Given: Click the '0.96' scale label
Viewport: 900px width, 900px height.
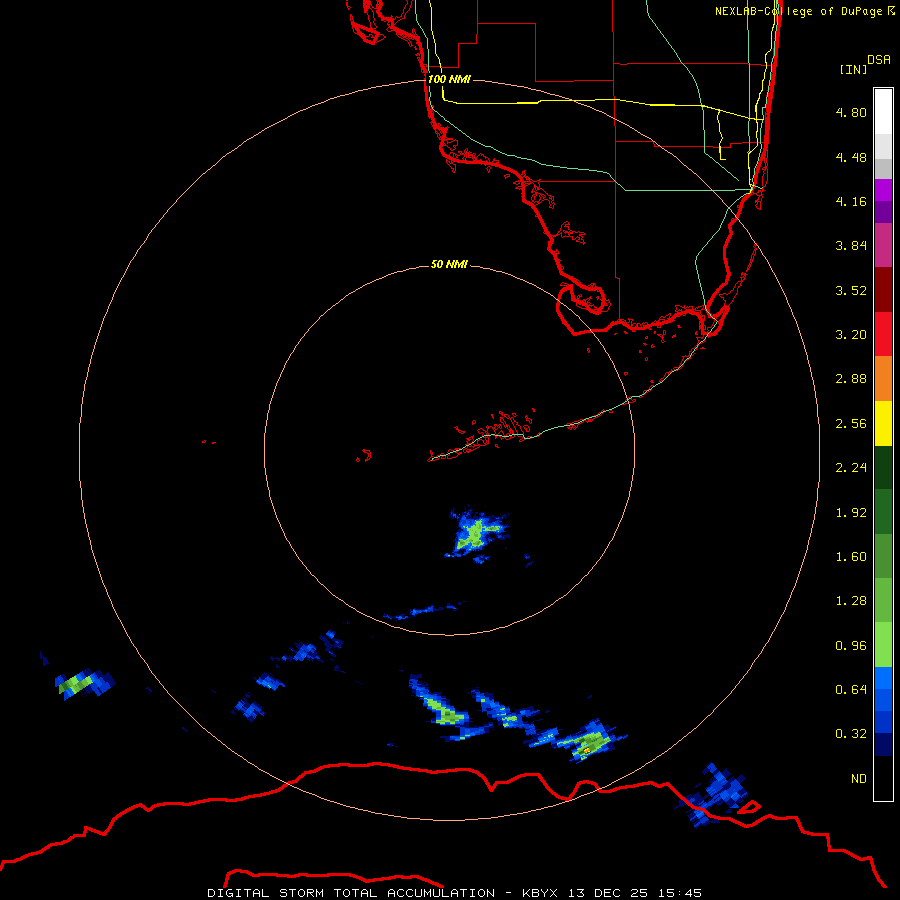Looking at the screenshot, I should (x=851, y=646).
